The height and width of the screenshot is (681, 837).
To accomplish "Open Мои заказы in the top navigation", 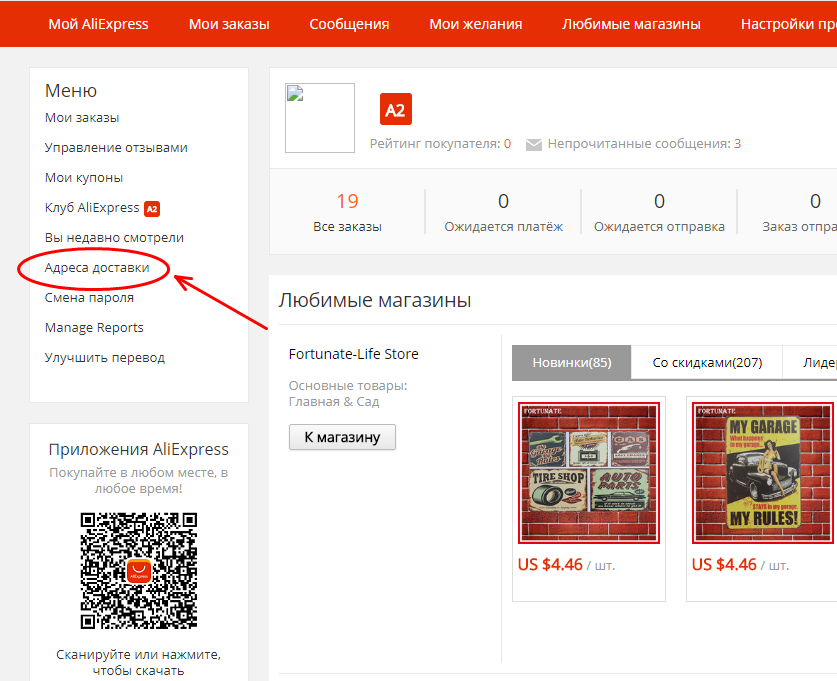I will pos(229,24).
